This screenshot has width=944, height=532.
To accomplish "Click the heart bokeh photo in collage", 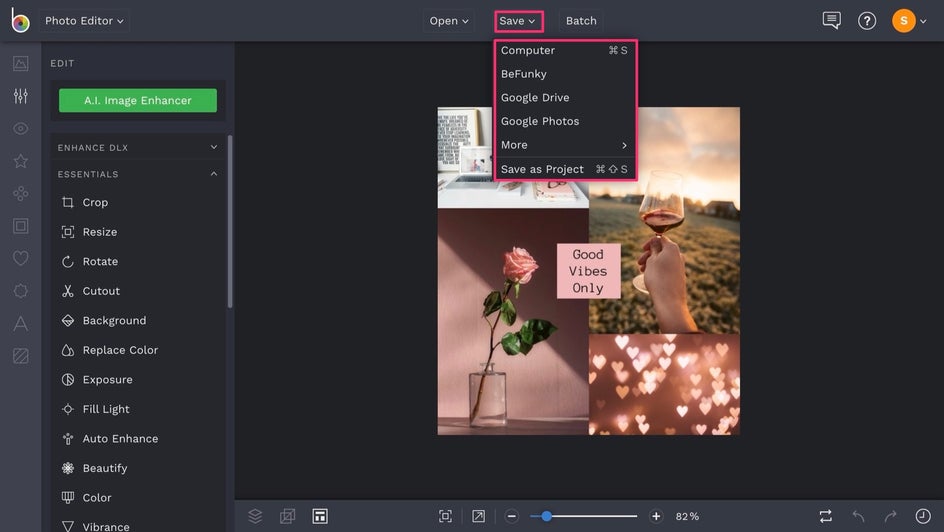I will point(665,384).
